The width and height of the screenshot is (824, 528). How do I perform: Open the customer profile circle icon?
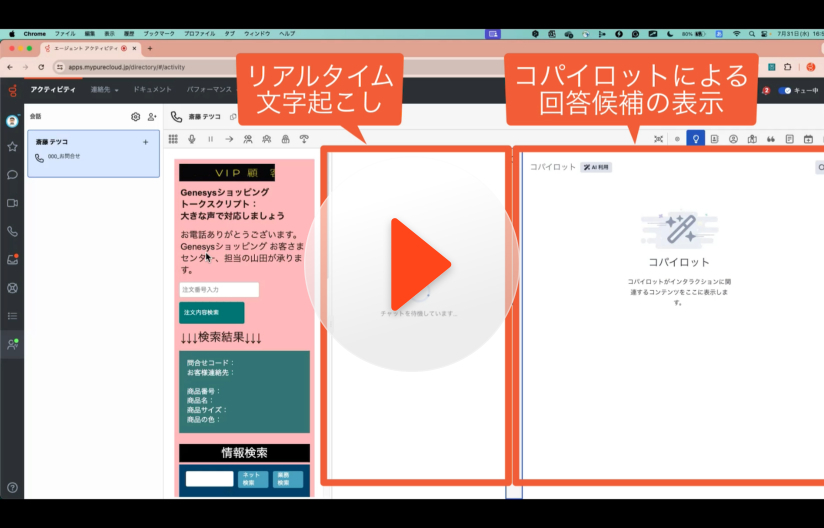coord(733,139)
